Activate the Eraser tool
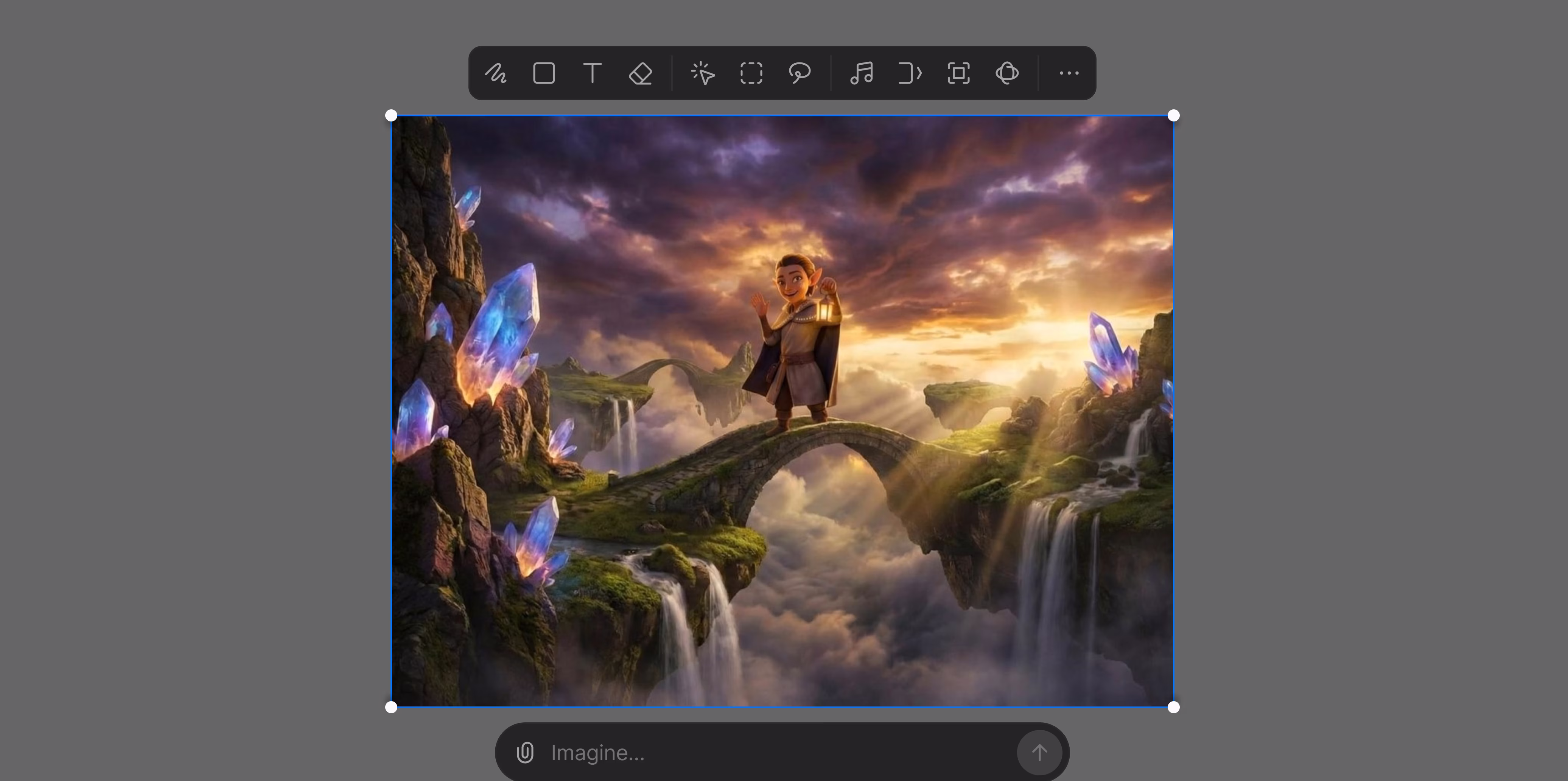The height and width of the screenshot is (781, 1568). click(640, 74)
